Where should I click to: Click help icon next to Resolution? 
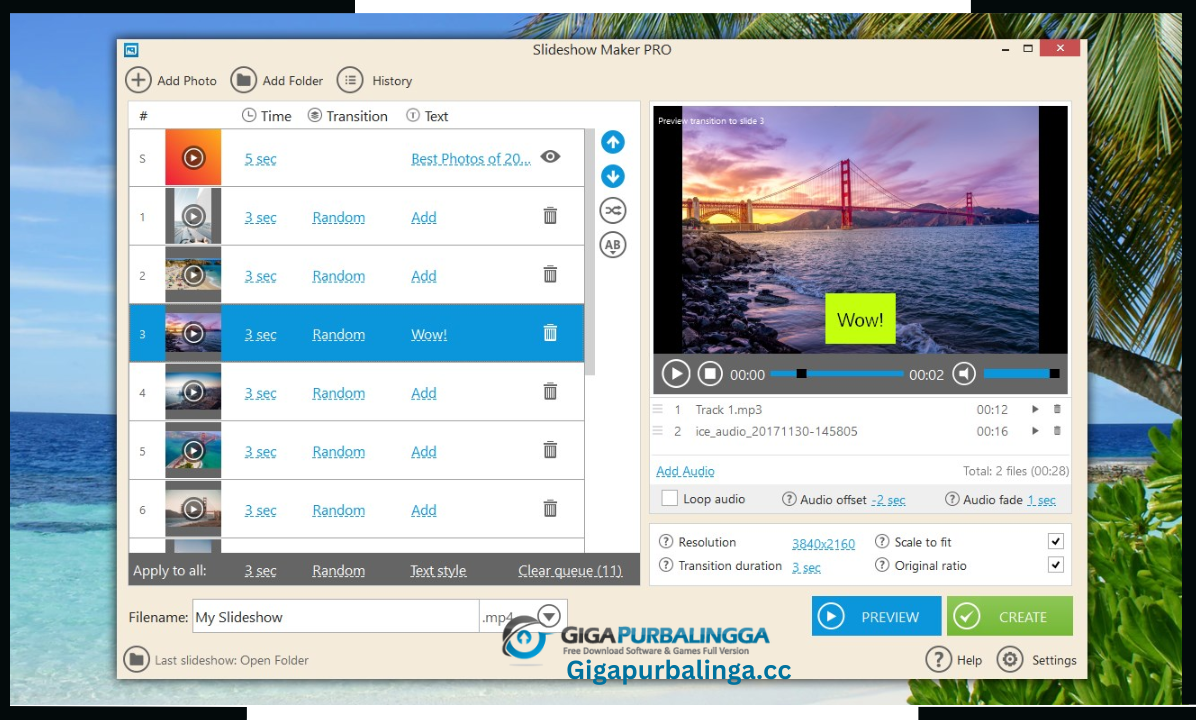[x=666, y=541]
